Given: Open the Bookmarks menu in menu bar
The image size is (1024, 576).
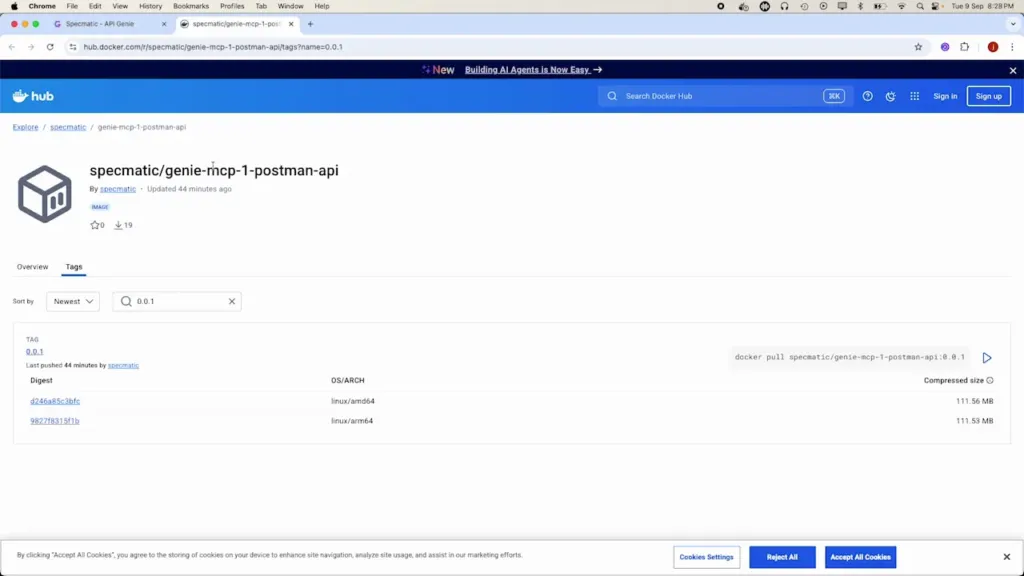Looking at the screenshot, I should [x=190, y=6].
